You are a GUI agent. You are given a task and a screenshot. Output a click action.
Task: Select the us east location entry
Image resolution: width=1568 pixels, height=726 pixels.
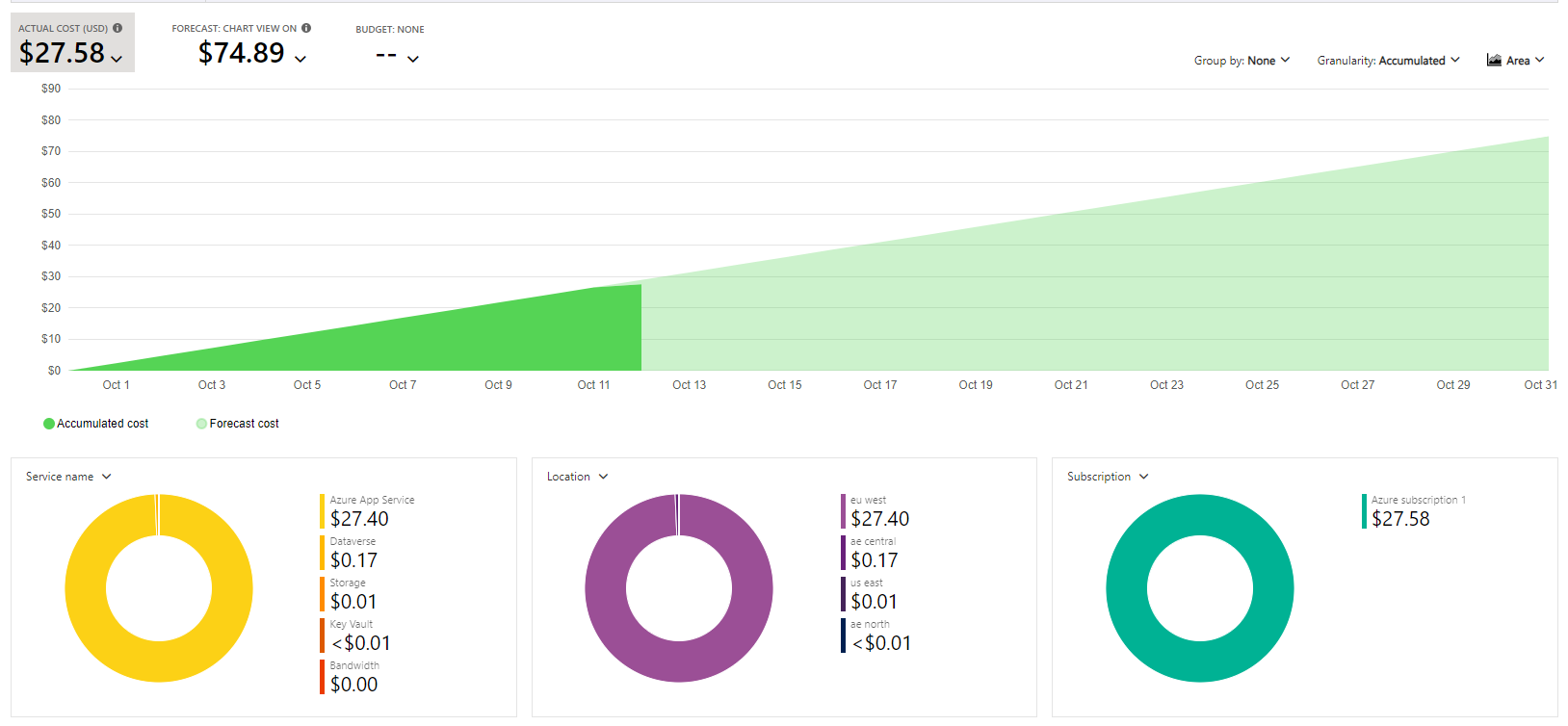point(870,594)
